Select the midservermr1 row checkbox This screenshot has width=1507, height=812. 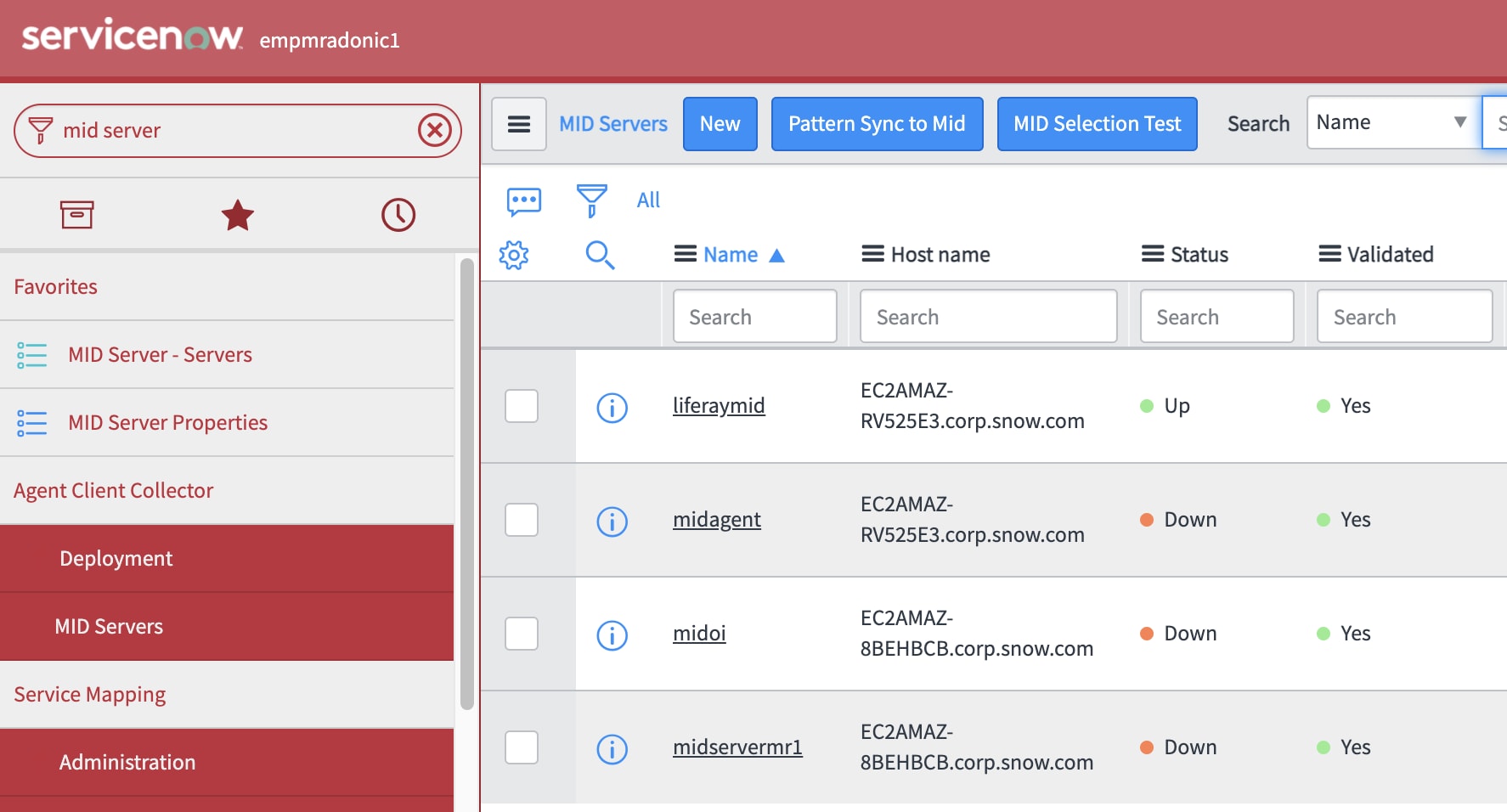click(x=522, y=747)
